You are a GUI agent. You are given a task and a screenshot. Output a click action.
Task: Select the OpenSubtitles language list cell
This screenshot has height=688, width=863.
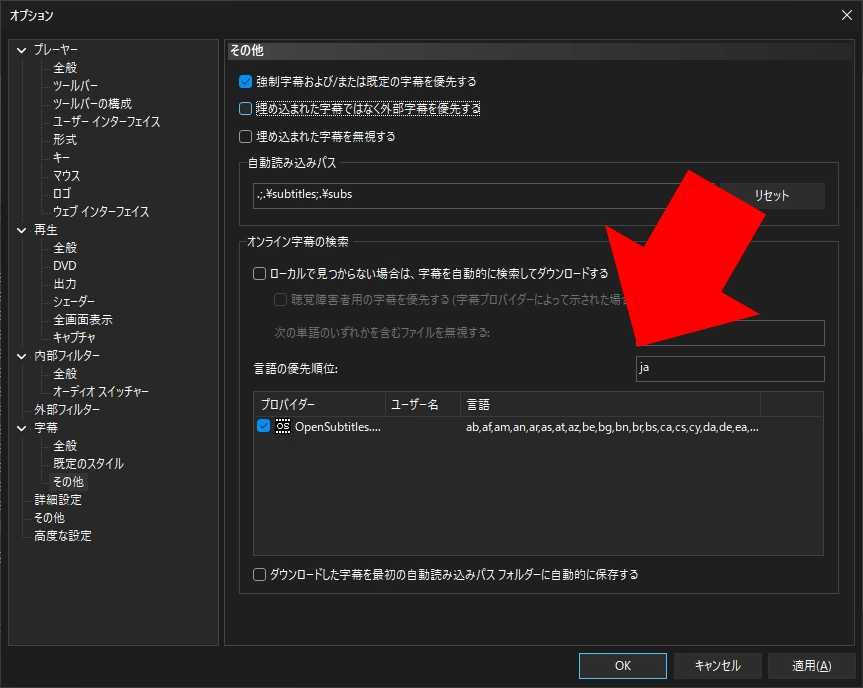(x=612, y=427)
